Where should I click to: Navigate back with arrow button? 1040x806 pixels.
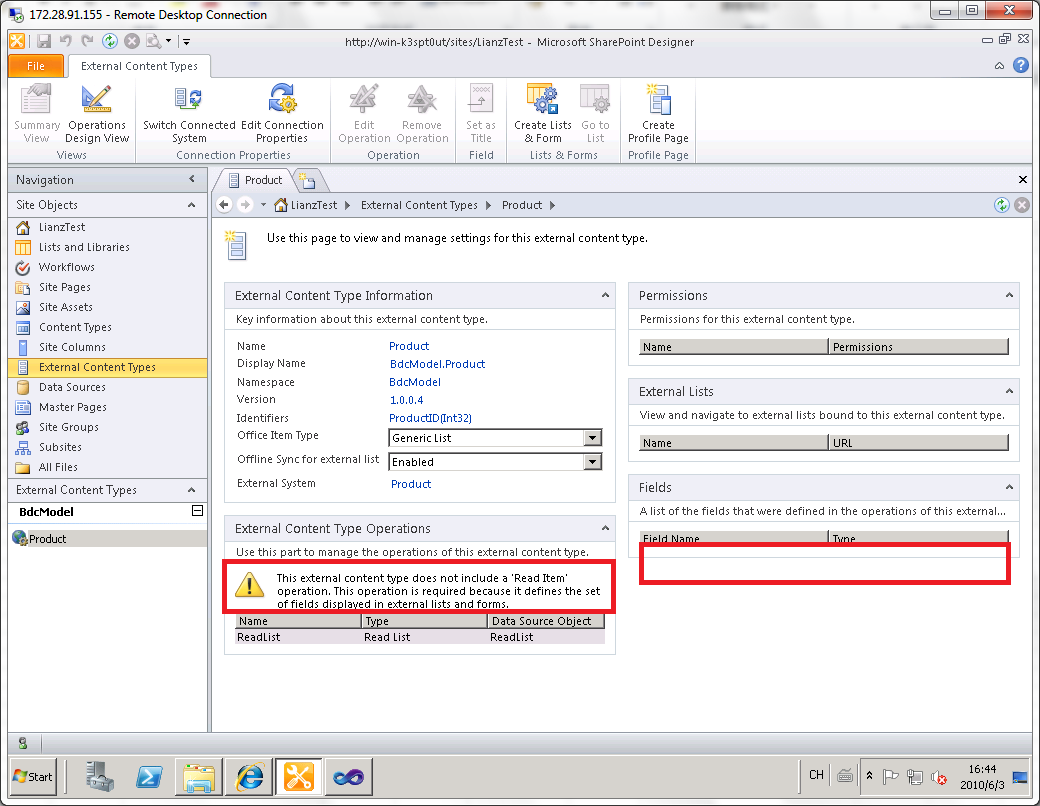pos(224,205)
